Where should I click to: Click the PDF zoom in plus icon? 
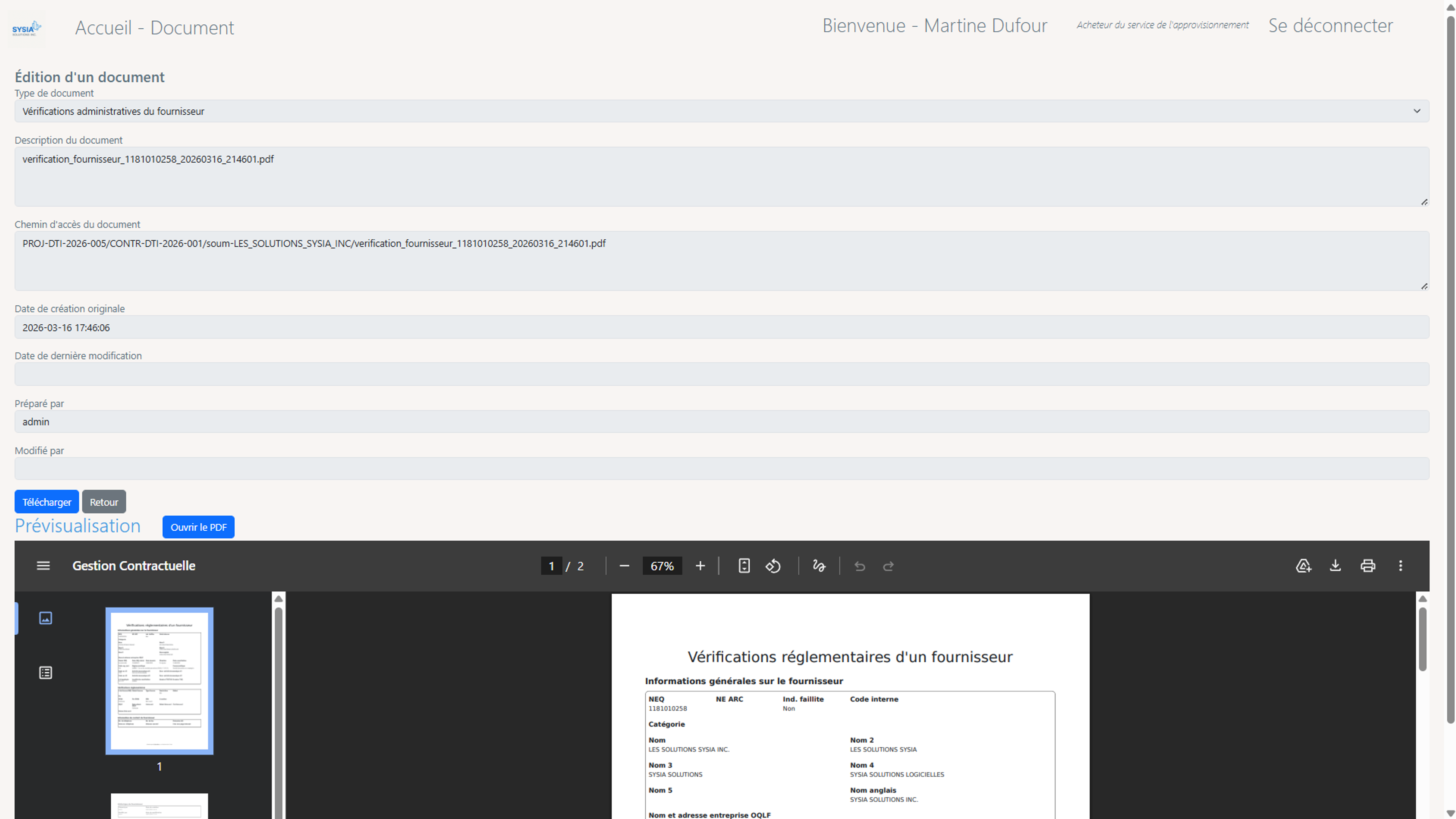point(700,566)
